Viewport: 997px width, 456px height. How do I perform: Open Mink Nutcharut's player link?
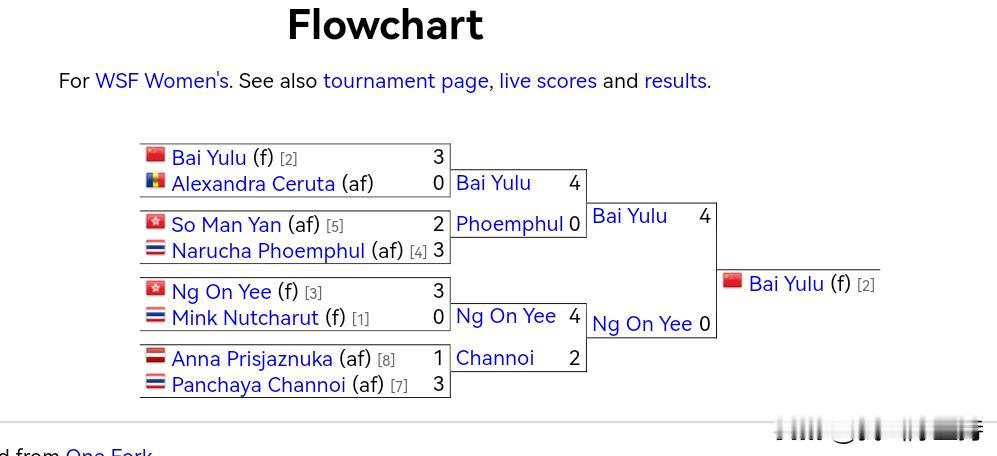pyautogui.click(x=245, y=318)
